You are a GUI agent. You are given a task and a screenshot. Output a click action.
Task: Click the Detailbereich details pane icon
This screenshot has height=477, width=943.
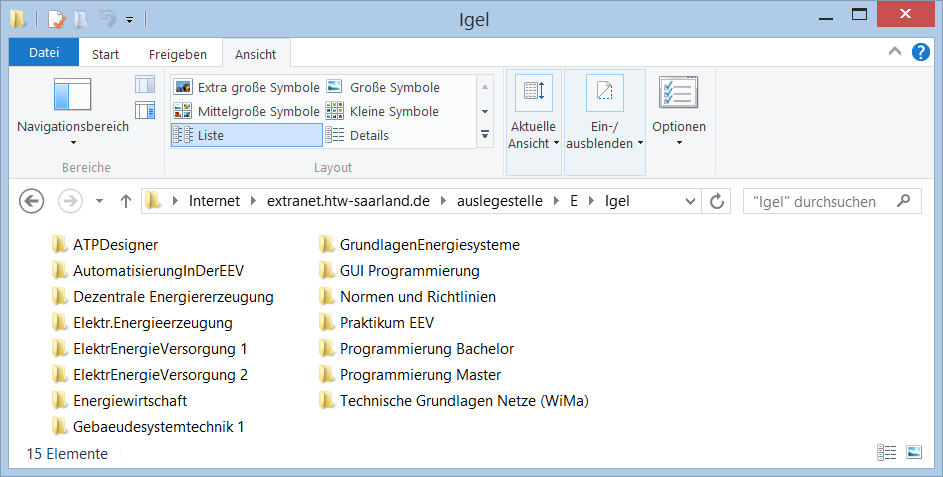pyautogui.click(x=145, y=109)
